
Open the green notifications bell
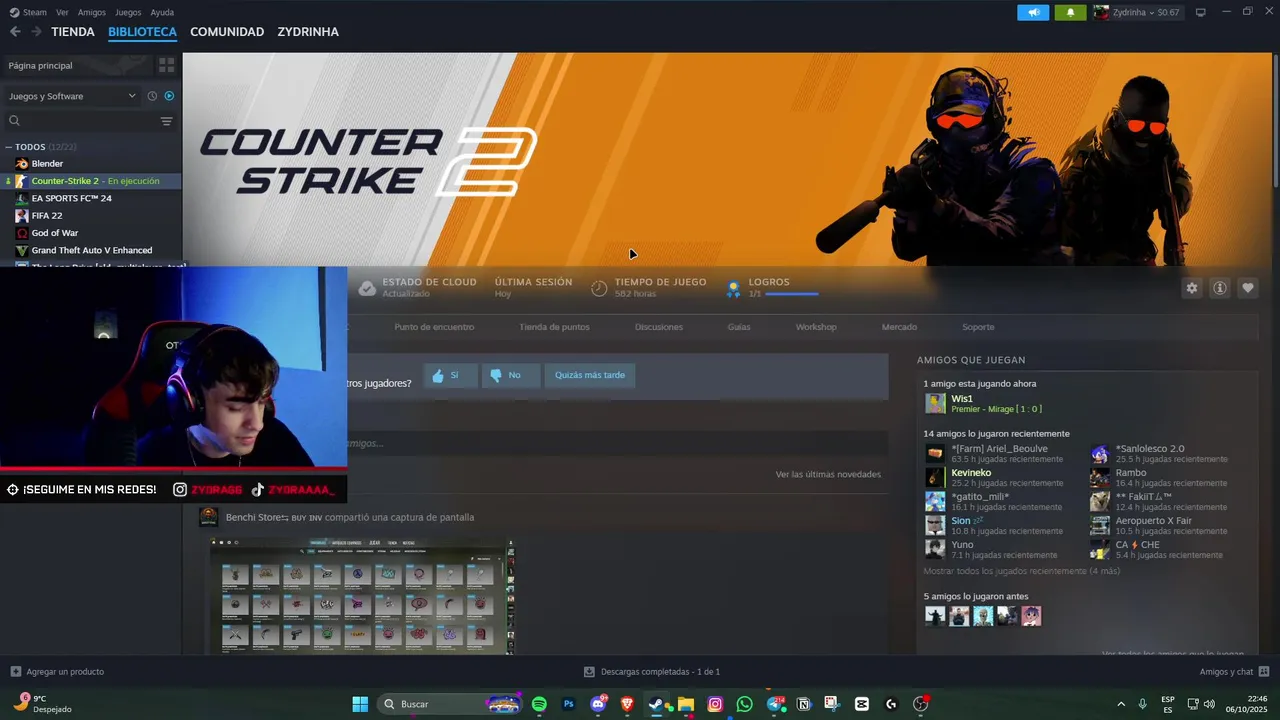[1070, 12]
